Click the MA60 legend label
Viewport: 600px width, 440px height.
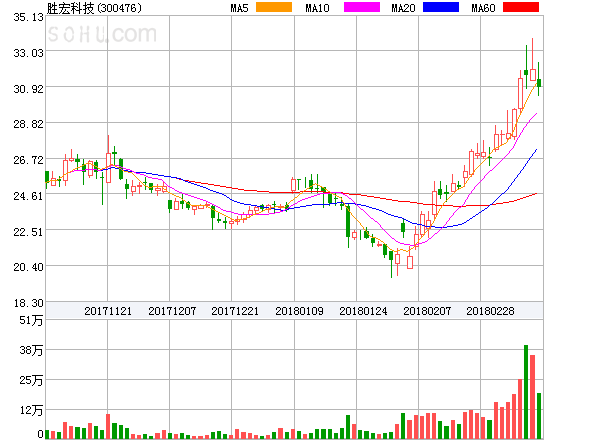click(x=483, y=8)
